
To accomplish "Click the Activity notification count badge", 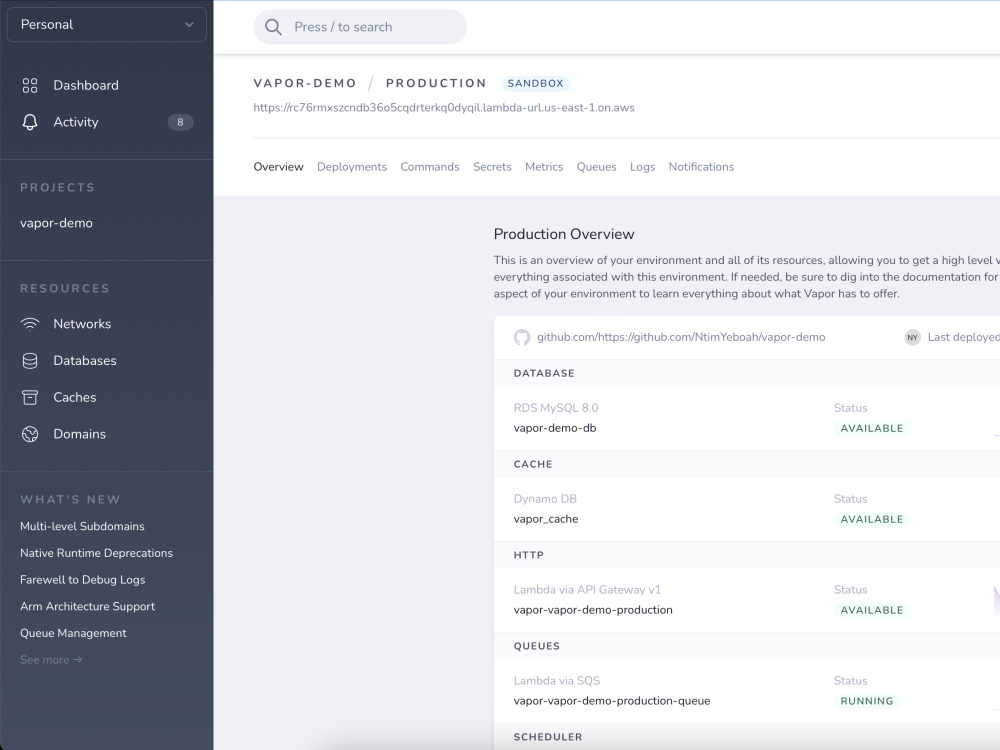I will [x=179, y=121].
